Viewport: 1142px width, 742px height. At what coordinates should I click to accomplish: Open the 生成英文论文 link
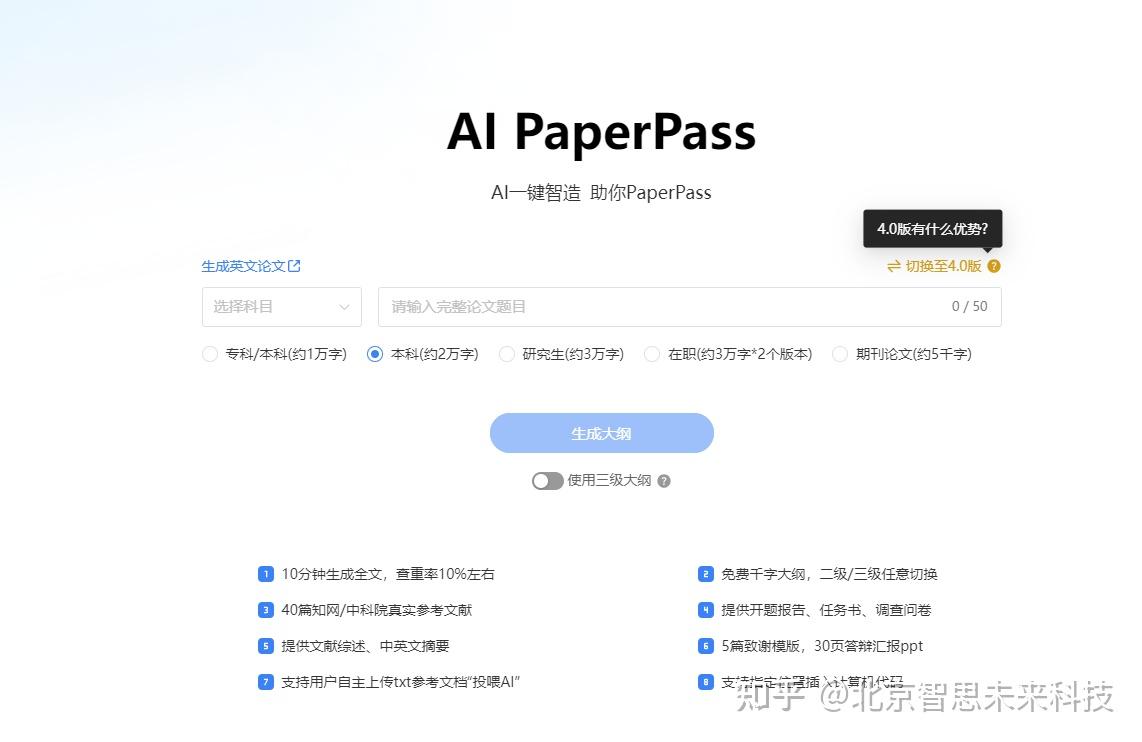245,265
